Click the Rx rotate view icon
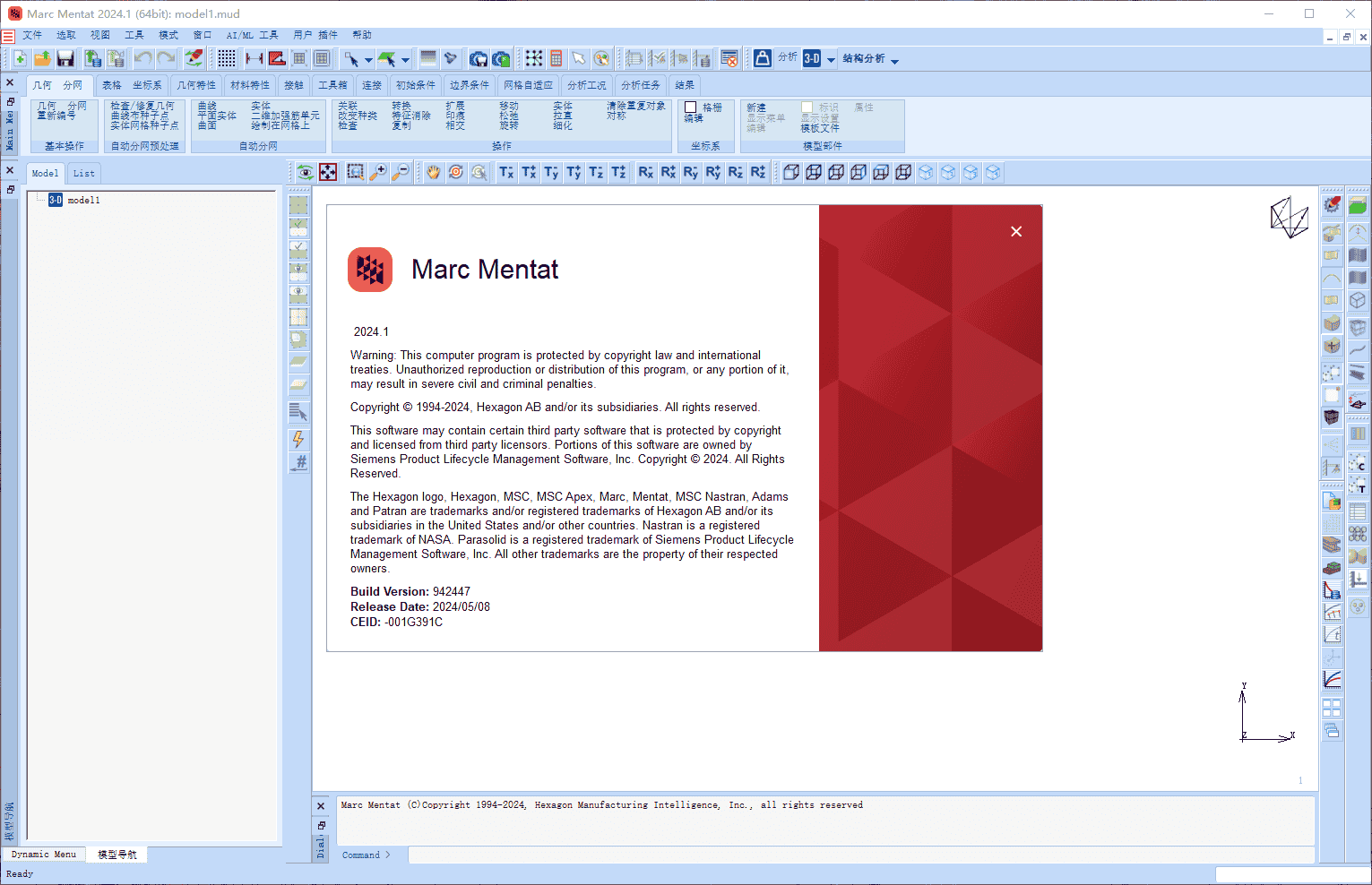Image resolution: width=1372 pixels, height=885 pixels. pyautogui.click(x=645, y=172)
